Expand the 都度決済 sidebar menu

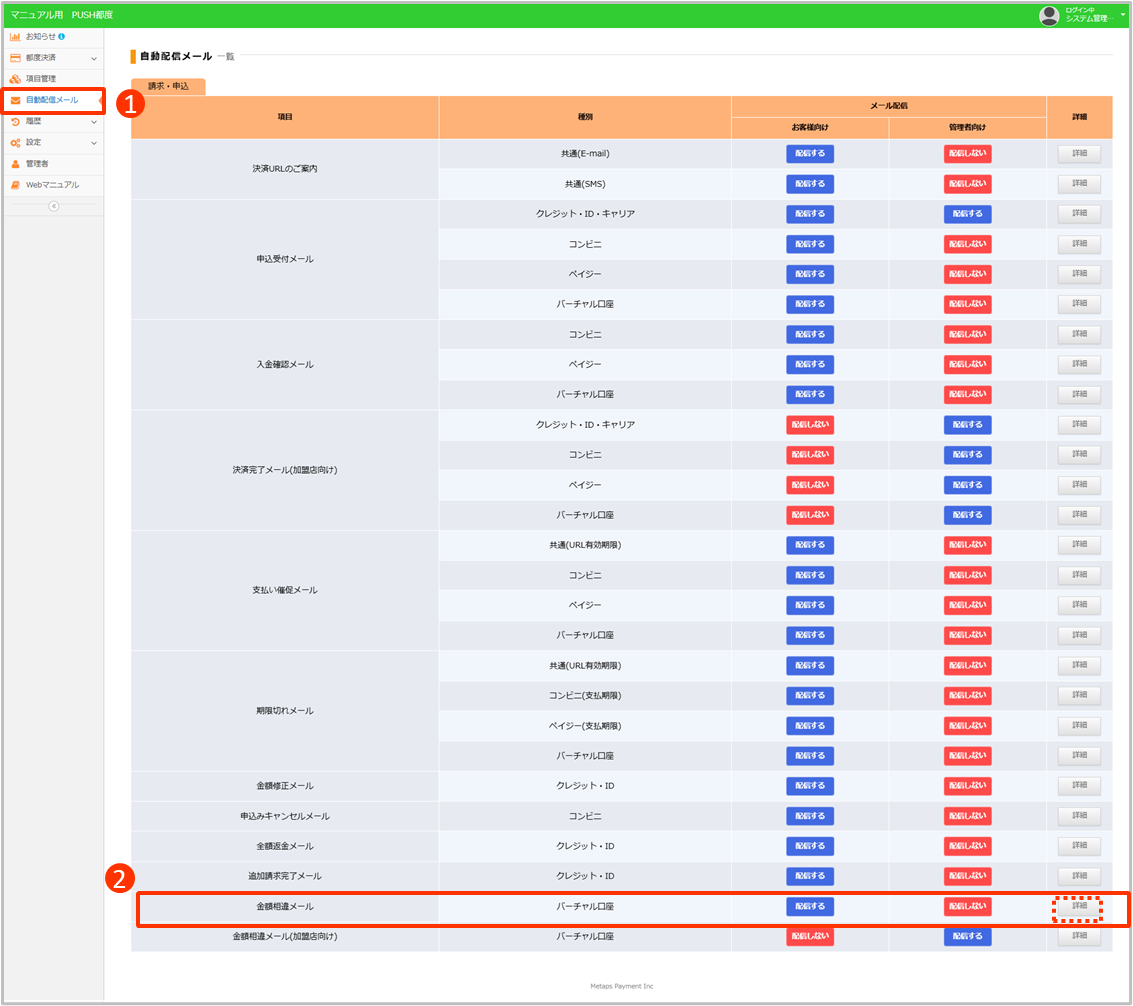click(x=95, y=57)
